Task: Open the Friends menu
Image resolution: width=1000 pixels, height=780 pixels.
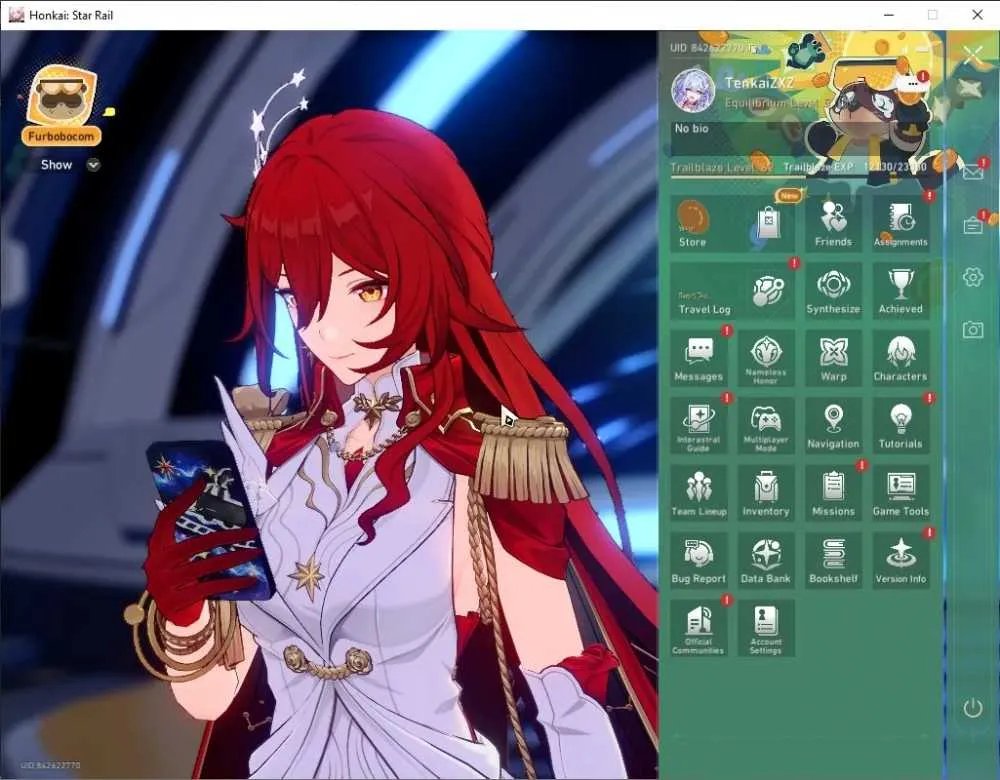Action: pos(833,223)
